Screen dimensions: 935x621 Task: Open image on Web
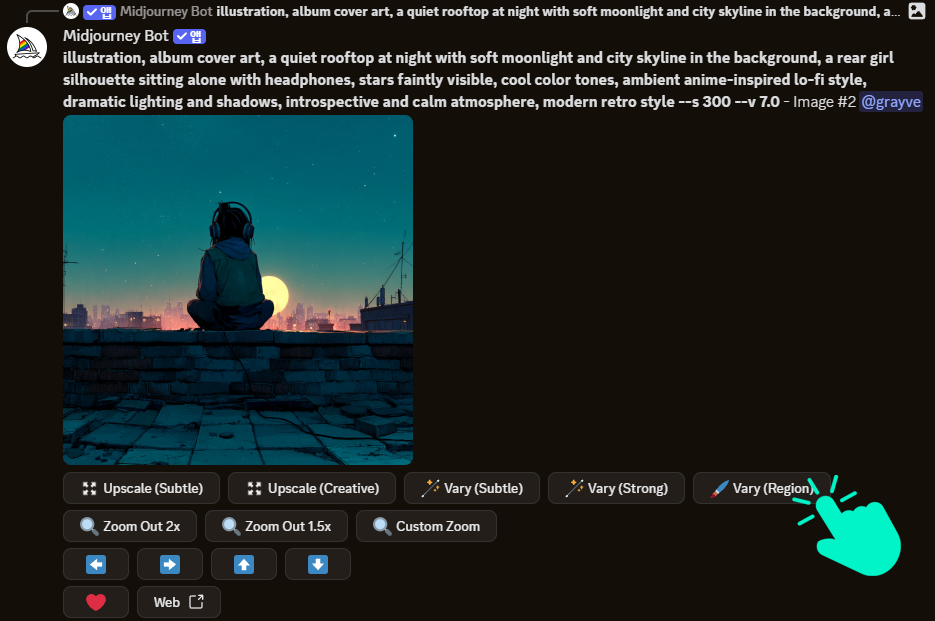179,602
